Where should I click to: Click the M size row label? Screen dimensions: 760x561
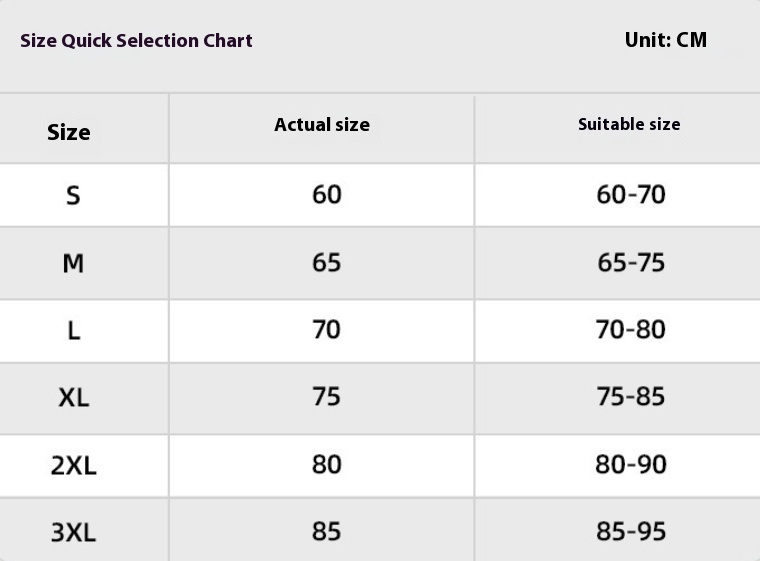(73, 263)
